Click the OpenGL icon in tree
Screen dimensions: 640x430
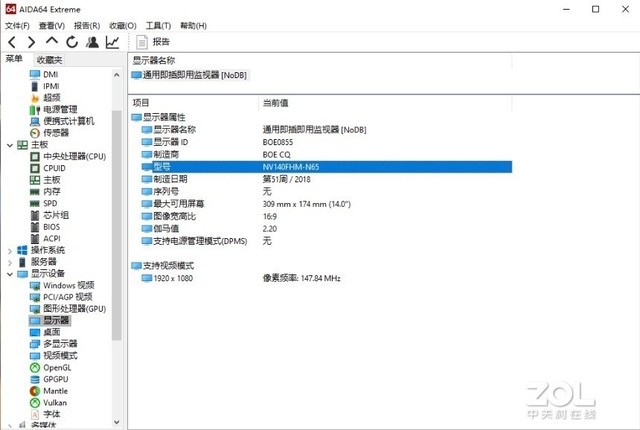[35, 368]
